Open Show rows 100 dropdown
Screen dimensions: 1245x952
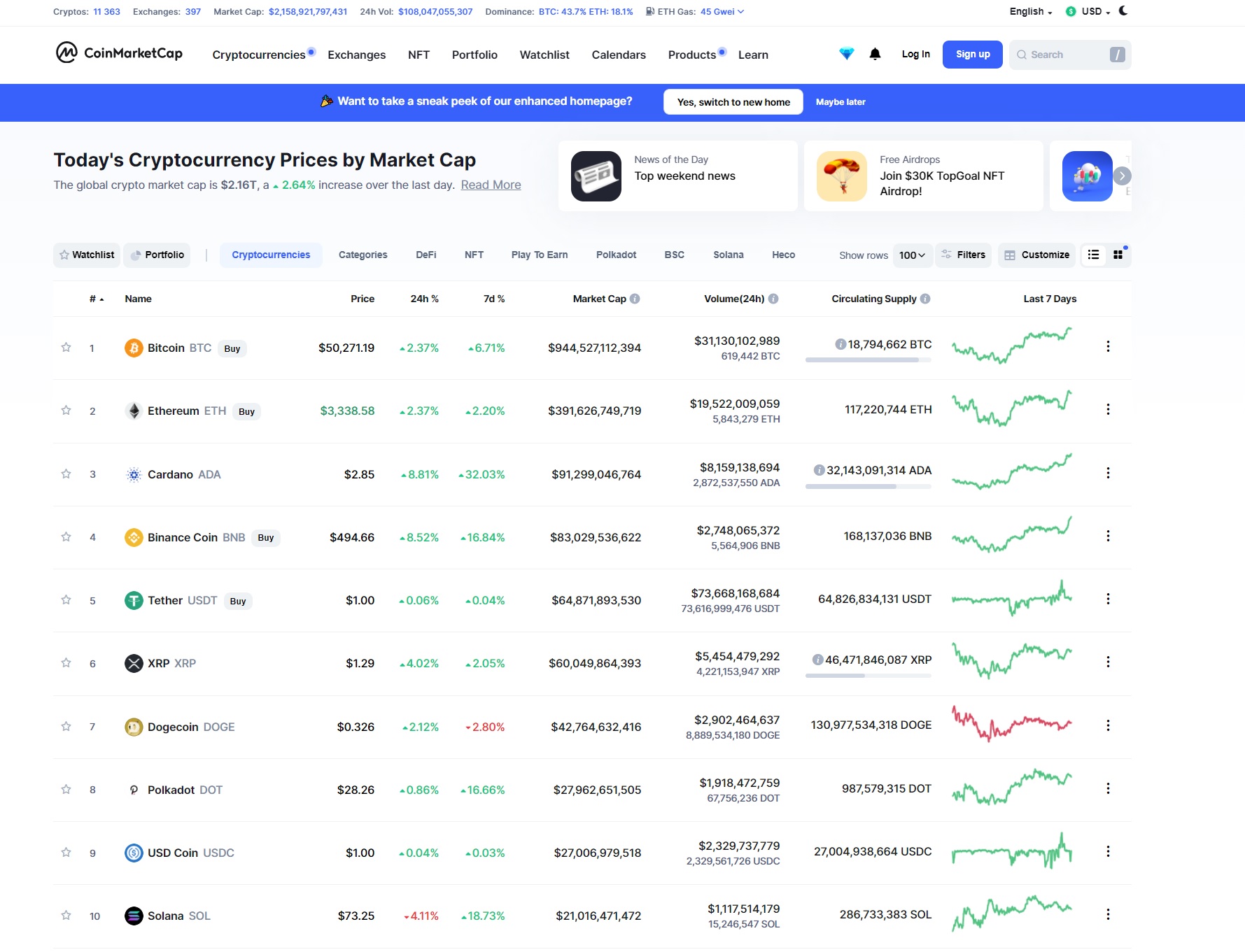pyautogui.click(x=912, y=255)
